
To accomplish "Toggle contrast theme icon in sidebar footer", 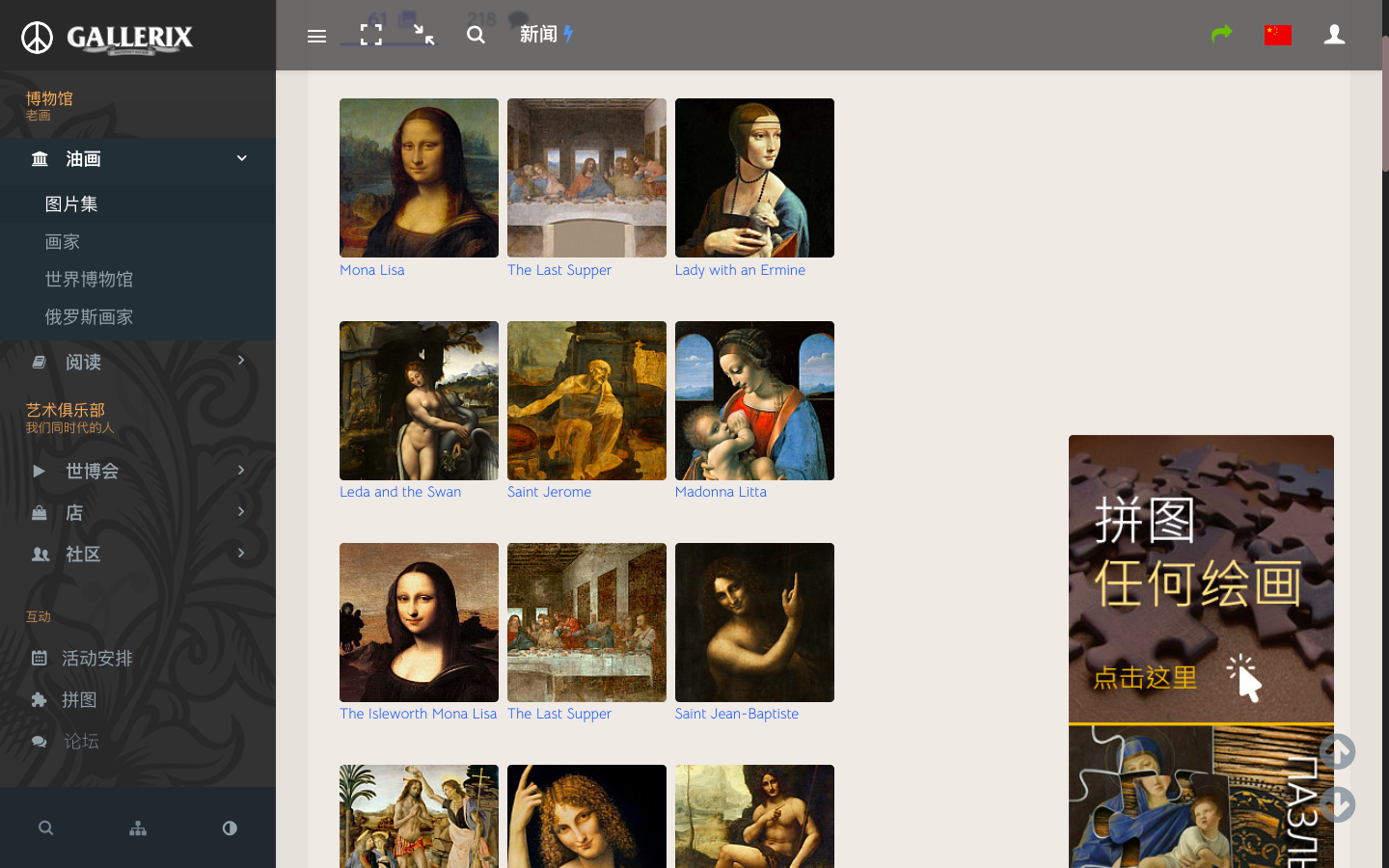I will [230, 827].
